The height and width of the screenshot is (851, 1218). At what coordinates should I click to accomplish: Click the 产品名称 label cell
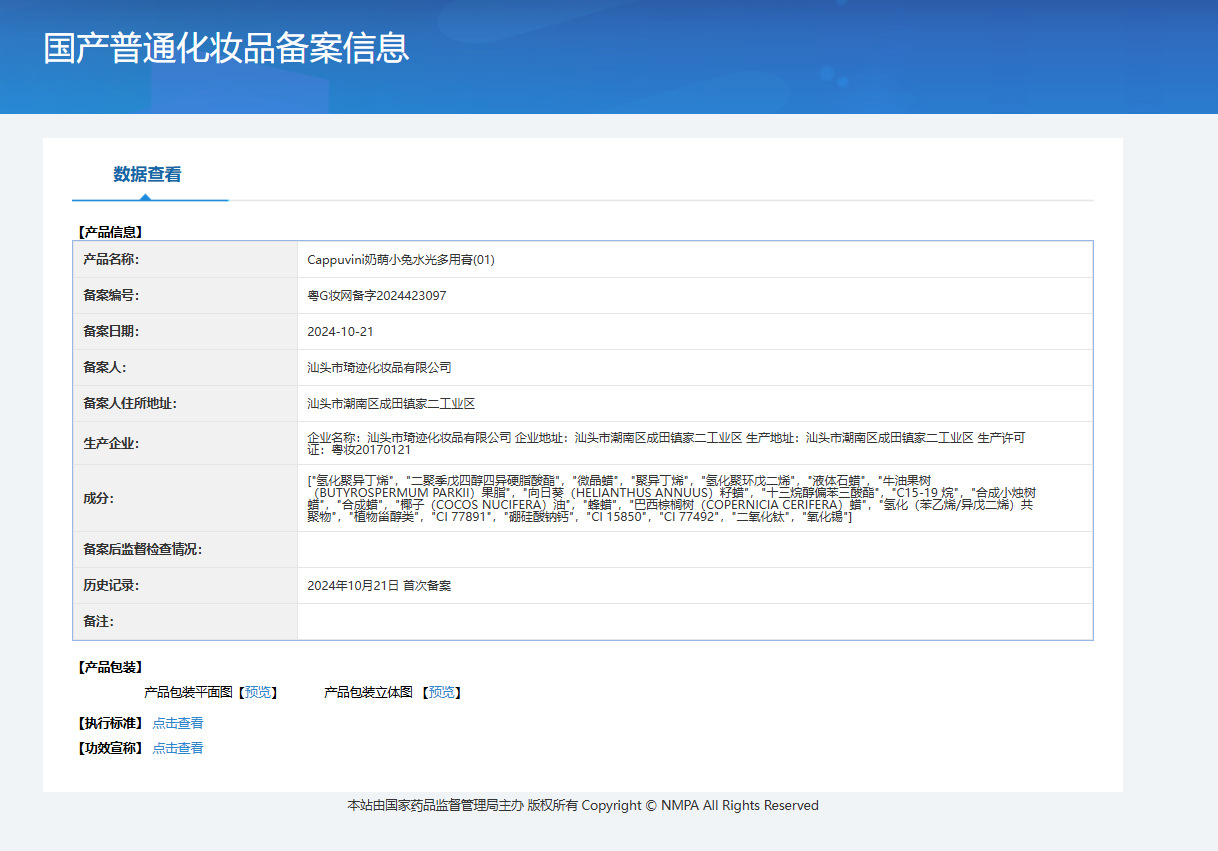pos(185,260)
